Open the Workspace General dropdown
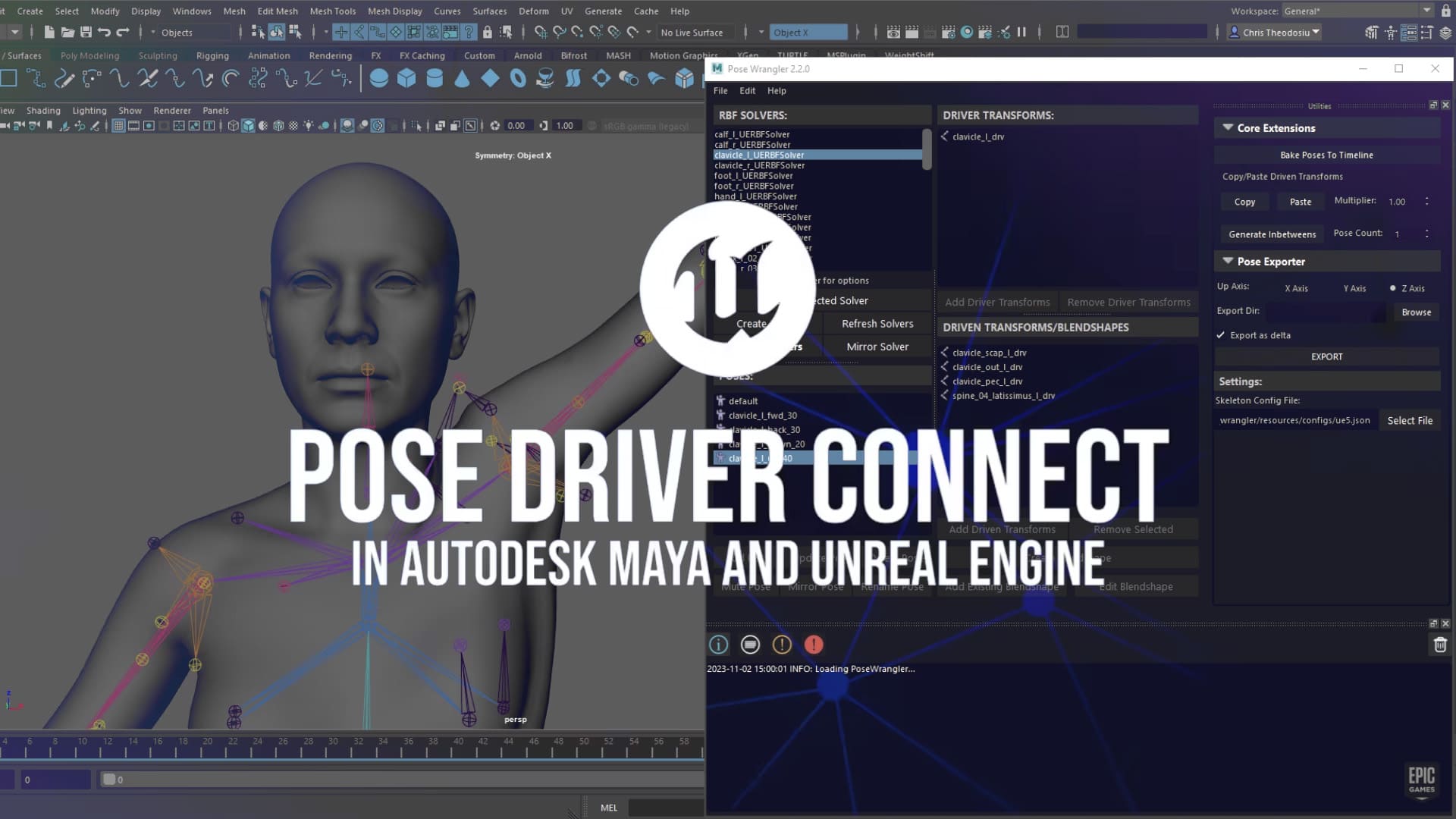 (x=1426, y=11)
